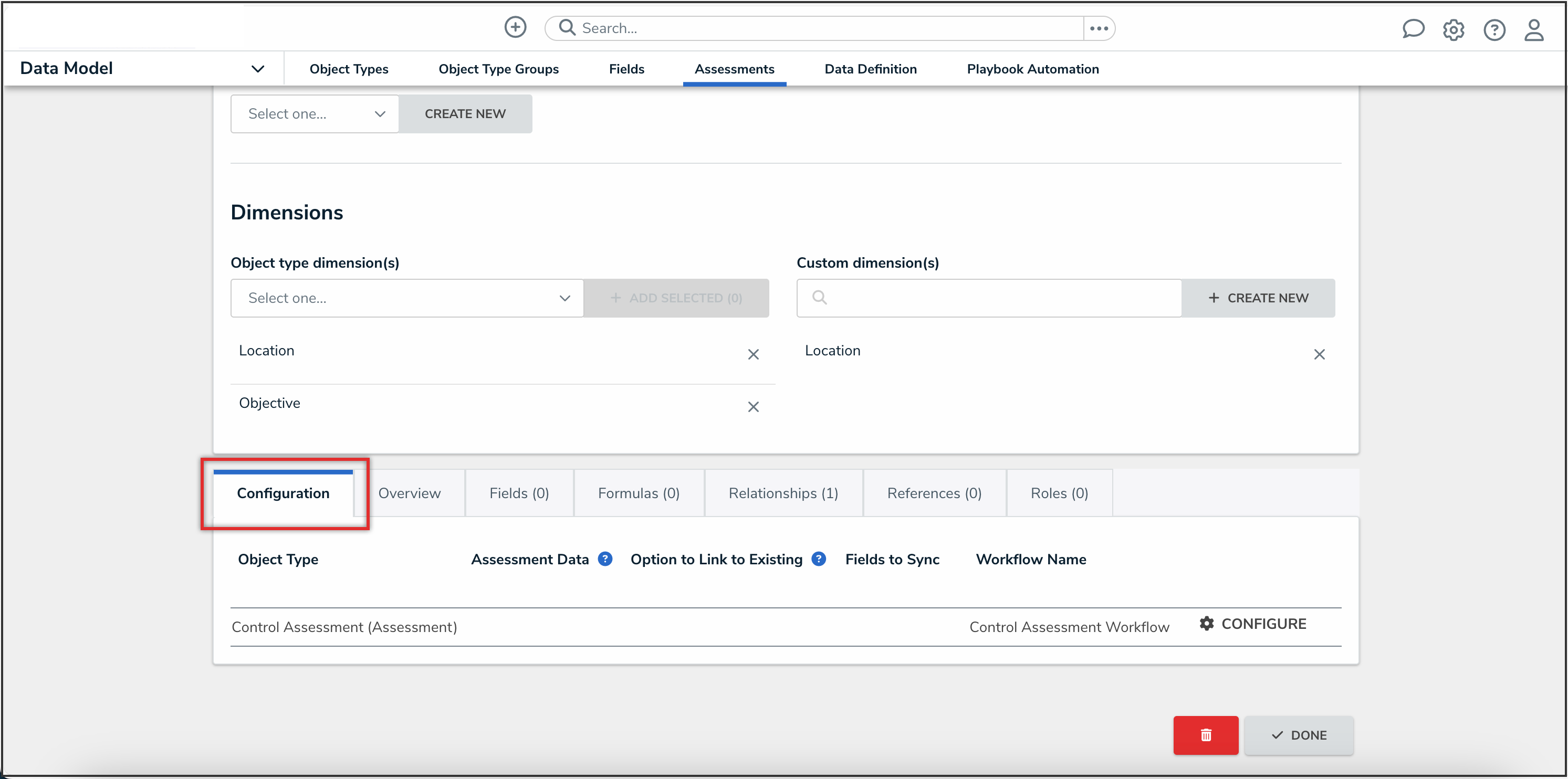Remove the Location custom dimension

[1319, 354]
